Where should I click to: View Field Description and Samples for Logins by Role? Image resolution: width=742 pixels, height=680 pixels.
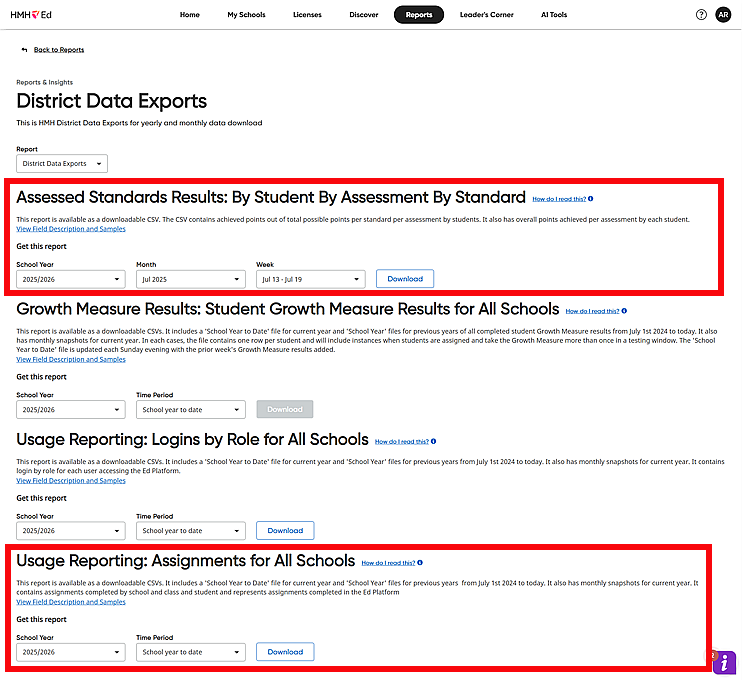pyautogui.click(x=71, y=481)
